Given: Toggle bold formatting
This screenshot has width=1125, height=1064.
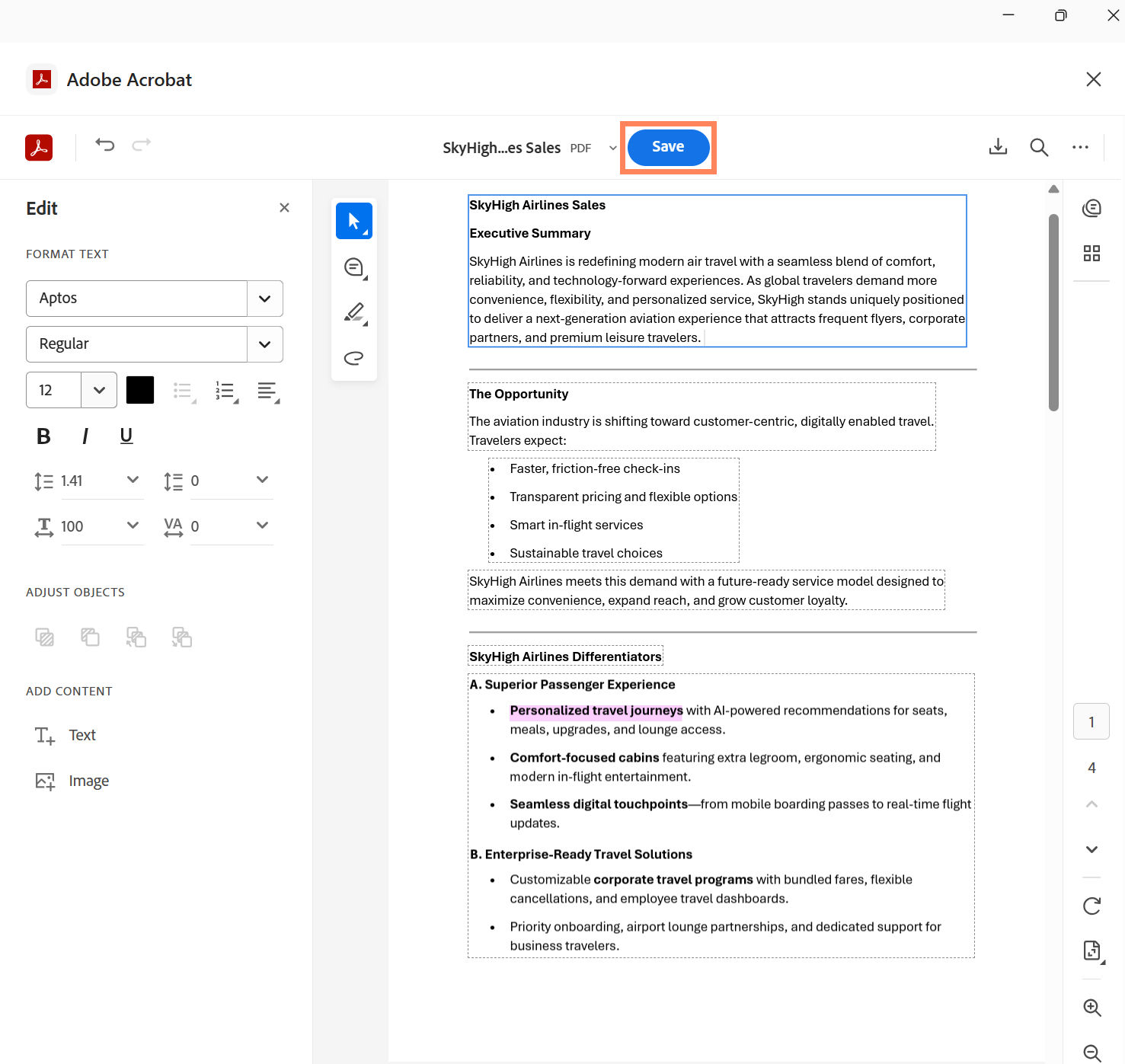Looking at the screenshot, I should tap(43, 436).
